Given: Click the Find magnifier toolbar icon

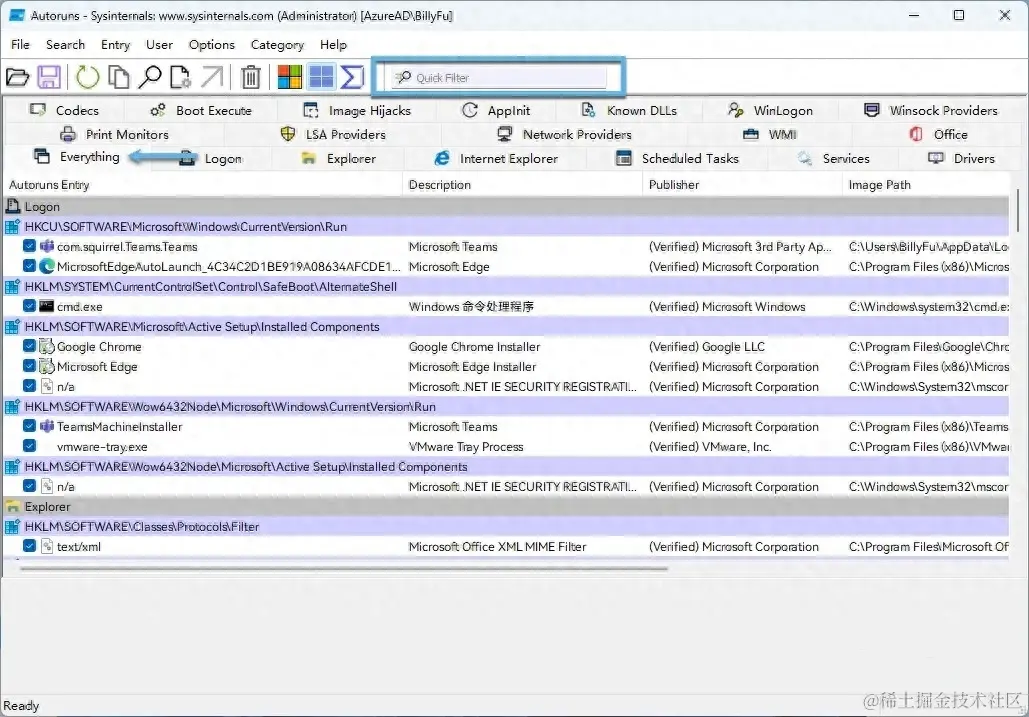Looking at the screenshot, I should (150, 77).
